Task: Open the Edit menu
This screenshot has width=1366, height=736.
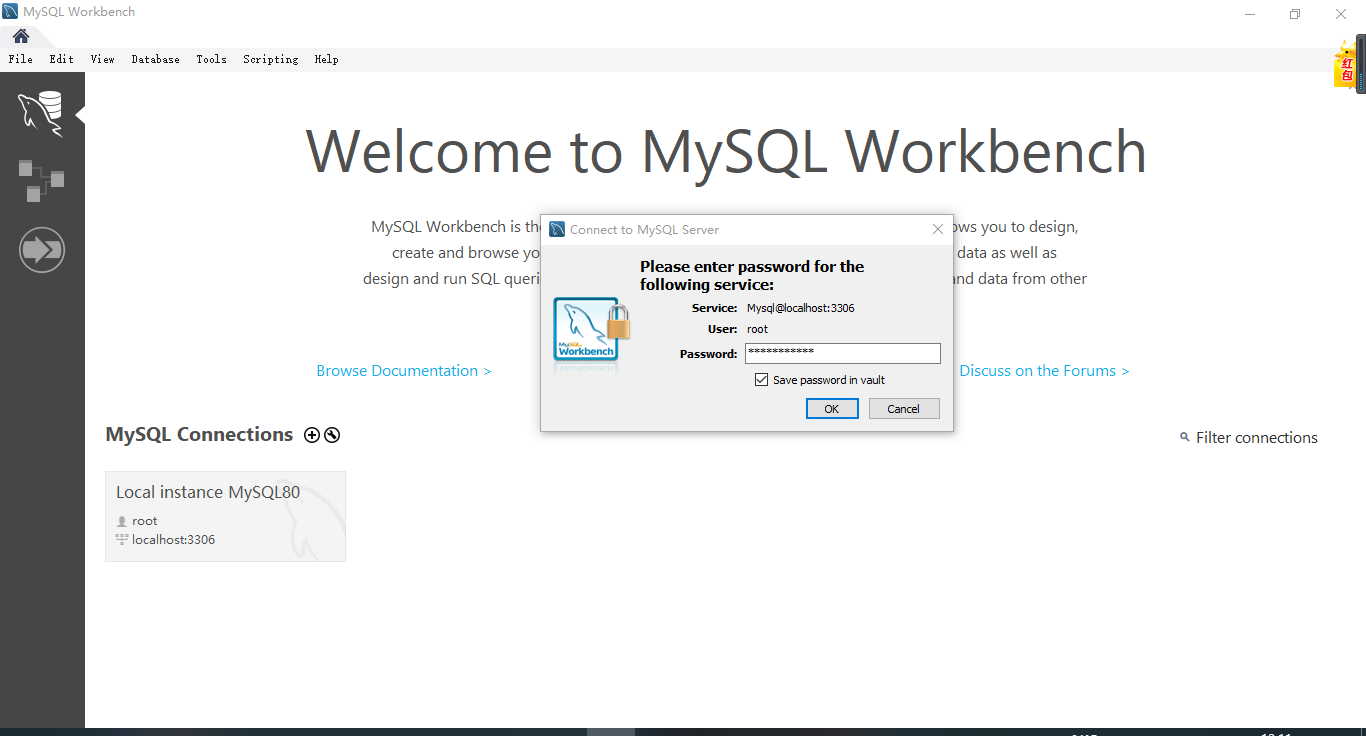Action: click(62, 59)
